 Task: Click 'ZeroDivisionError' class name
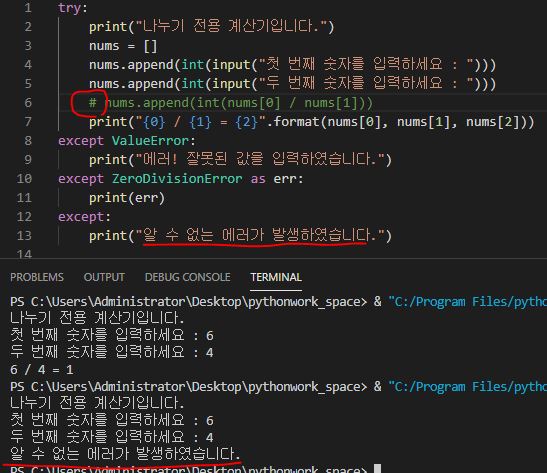pos(177,179)
